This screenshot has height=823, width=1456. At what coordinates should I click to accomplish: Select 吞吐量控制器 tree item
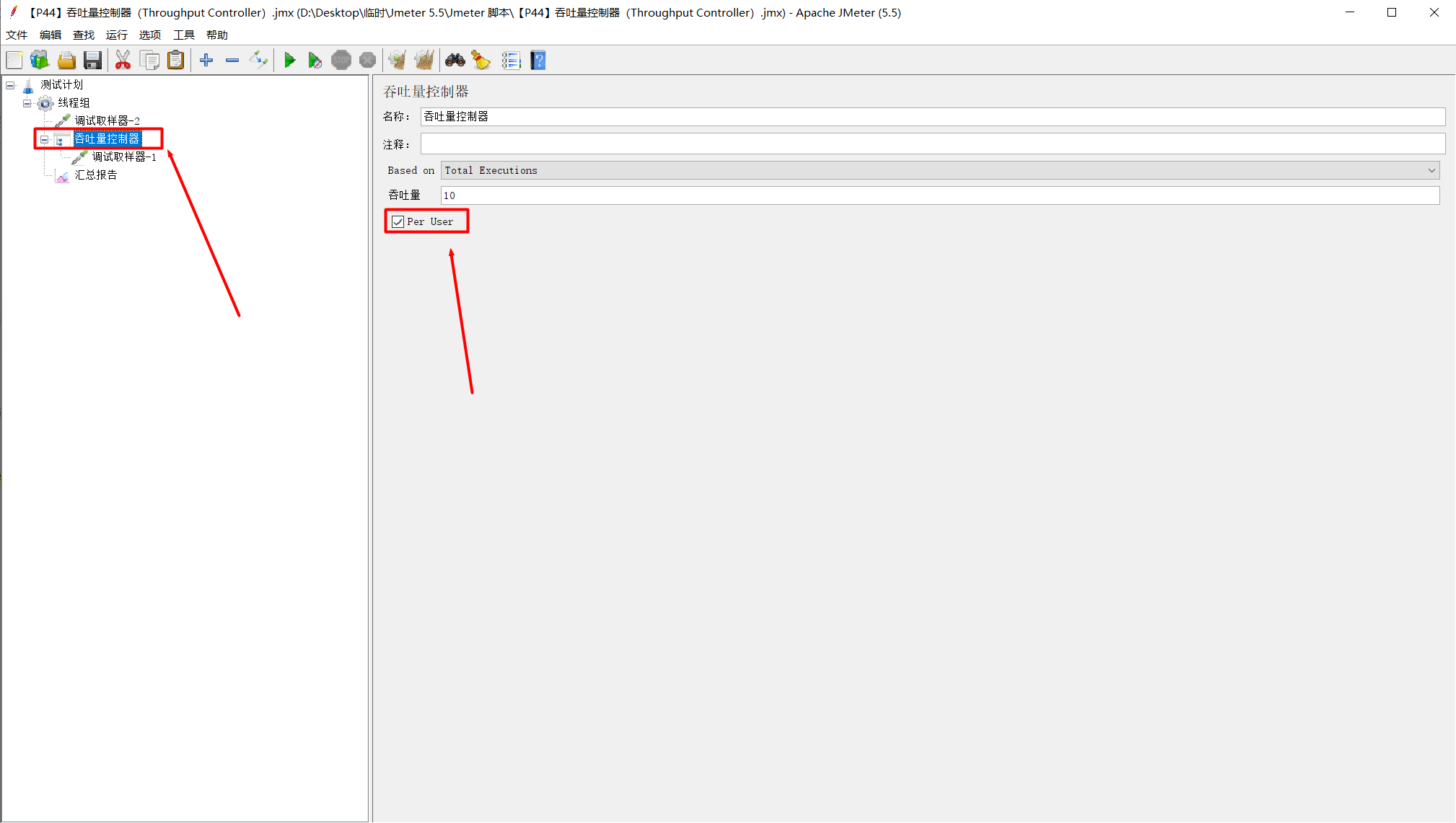pyautogui.click(x=108, y=139)
